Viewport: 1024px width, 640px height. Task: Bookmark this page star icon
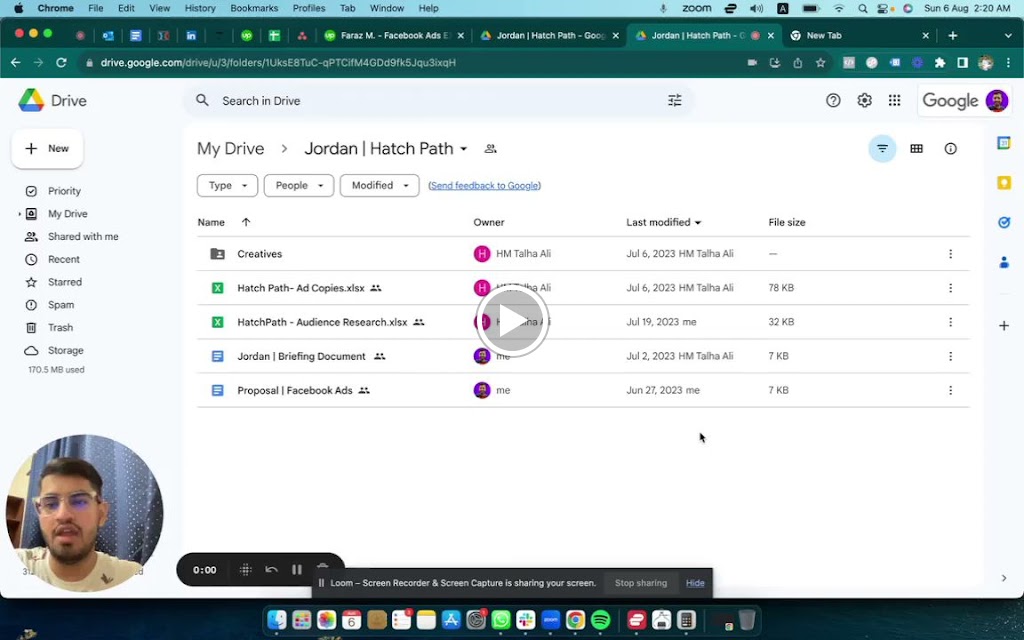coord(820,63)
